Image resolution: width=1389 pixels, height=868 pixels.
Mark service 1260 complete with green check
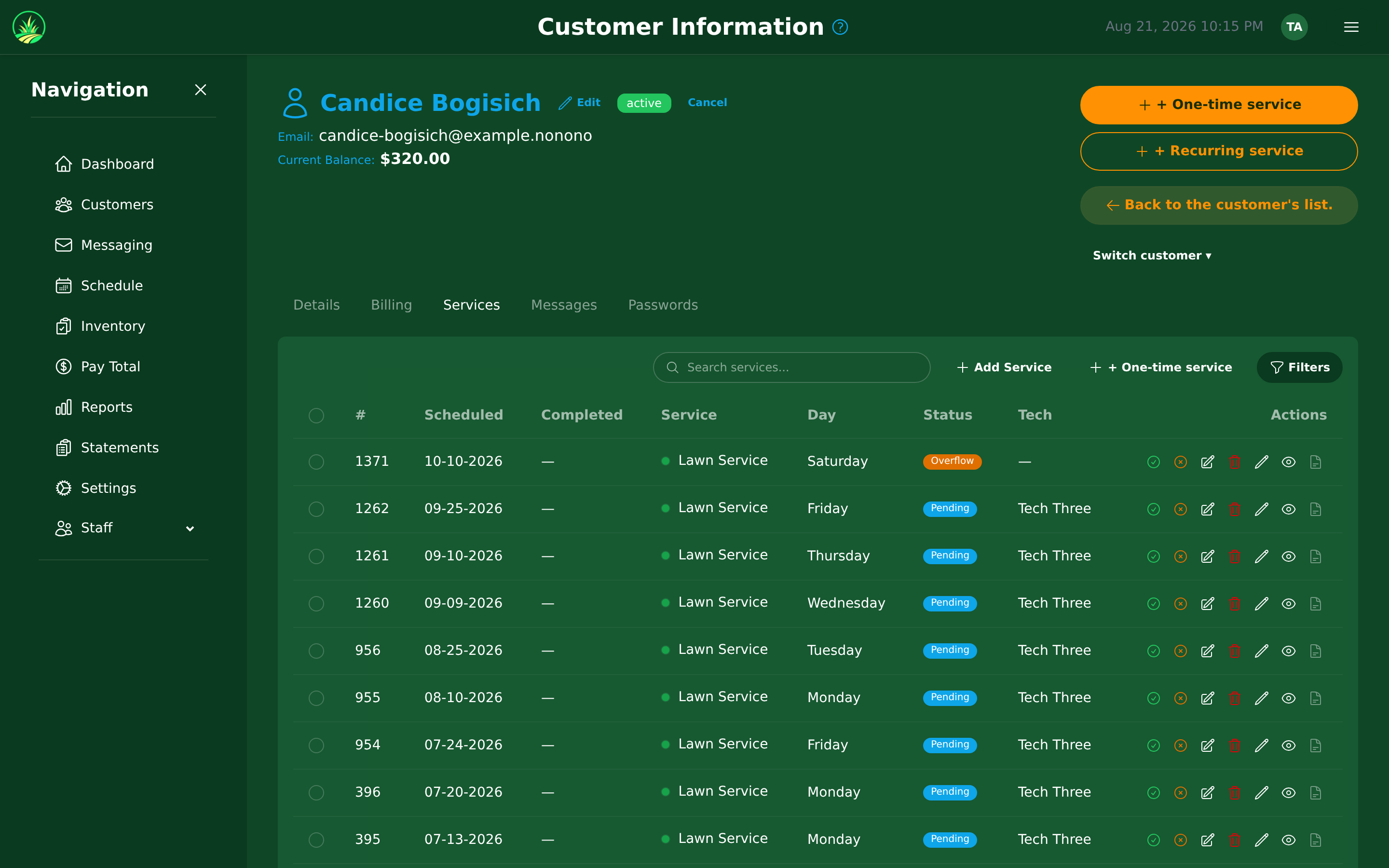pyautogui.click(x=1154, y=604)
